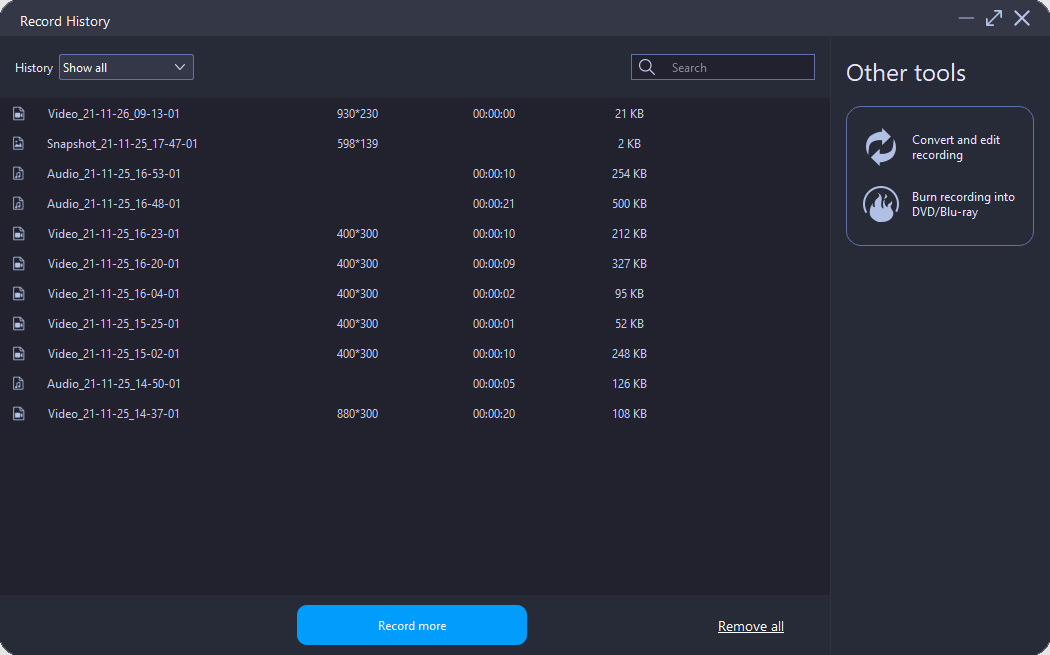1050x655 pixels.
Task: Select the Video_21-11-25_14-37-01 file name
Action: (113, 414)
